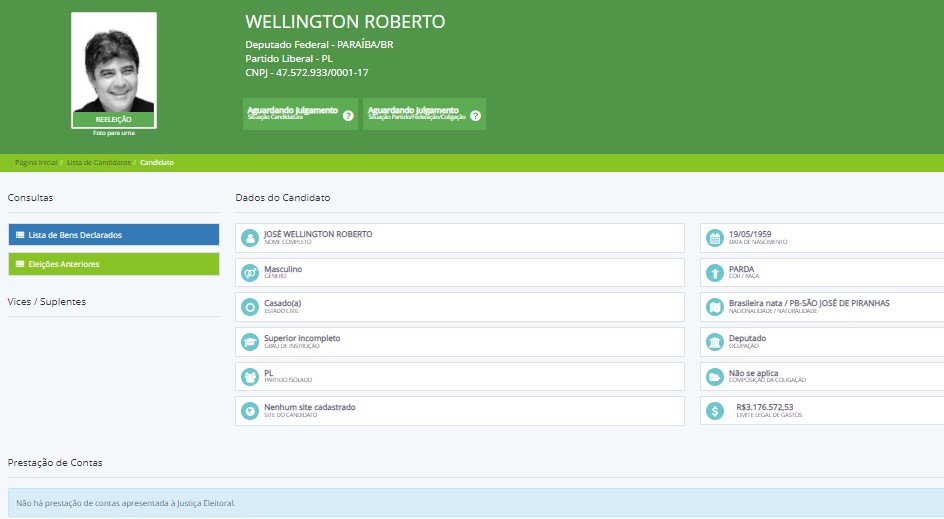The height and width of the screenshot is (519, 944).
Task: Click the help icon on Situação Candidatura
Action: coord(348,116)
